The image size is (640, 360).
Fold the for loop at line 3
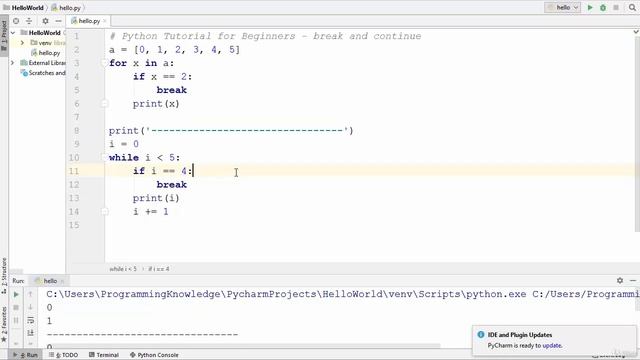(x=104, y=63)
